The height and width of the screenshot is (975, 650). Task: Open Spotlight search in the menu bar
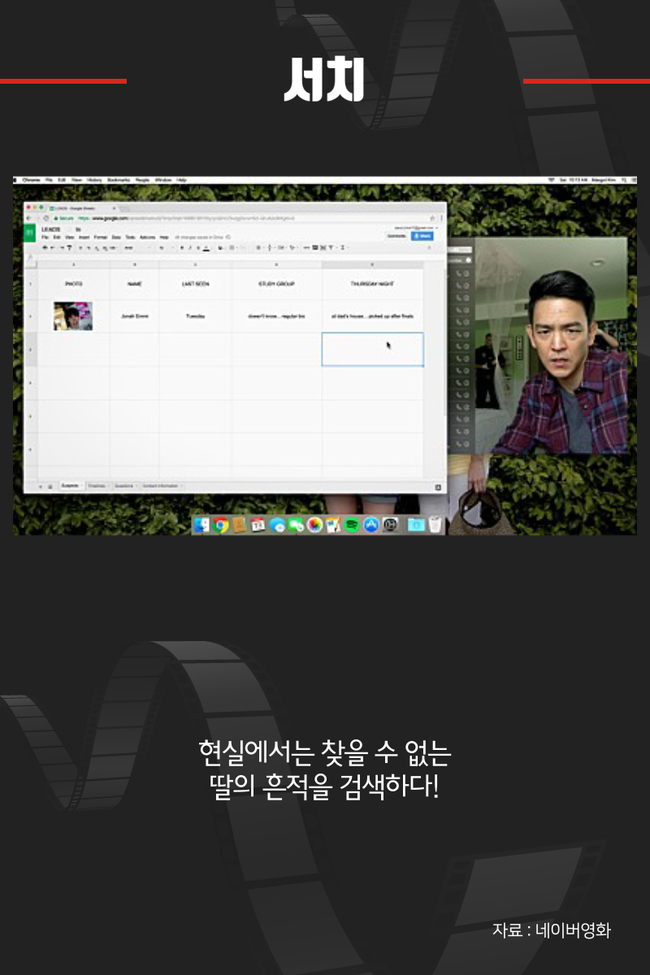click(x=624, y=180)
